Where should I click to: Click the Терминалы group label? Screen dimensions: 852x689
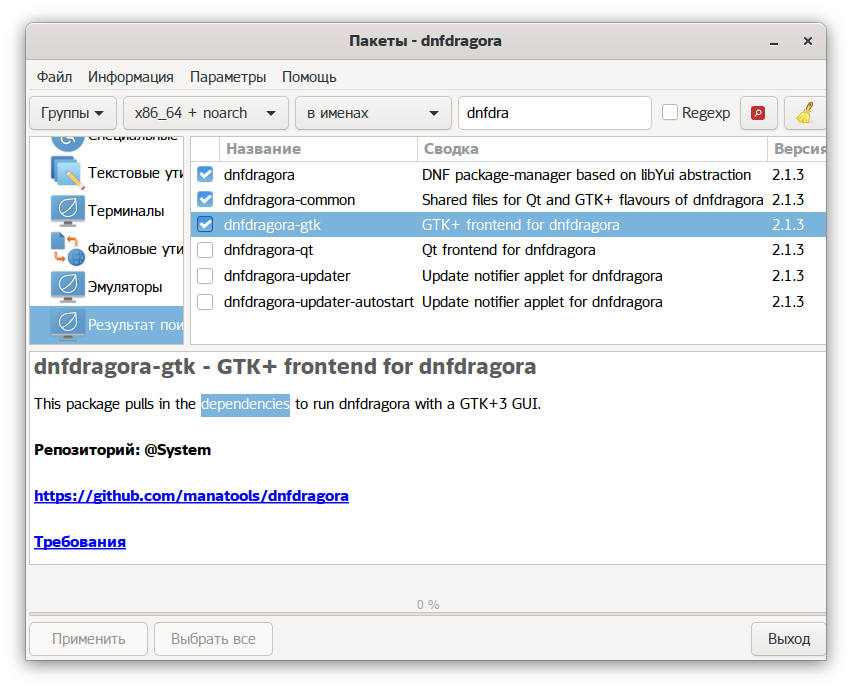[x=126, y=210]
